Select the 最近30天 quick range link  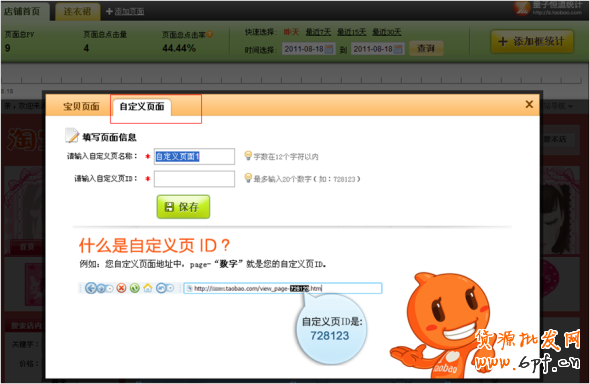pos(386,32)
